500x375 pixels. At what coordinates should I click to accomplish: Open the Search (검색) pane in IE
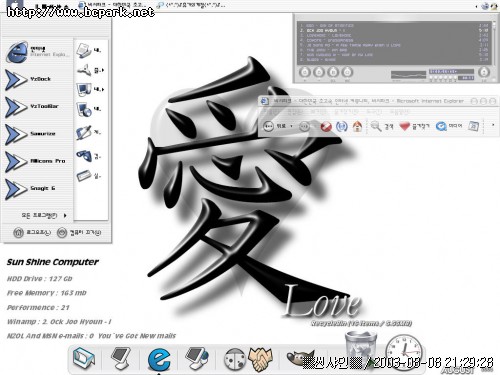click(382, 126)
